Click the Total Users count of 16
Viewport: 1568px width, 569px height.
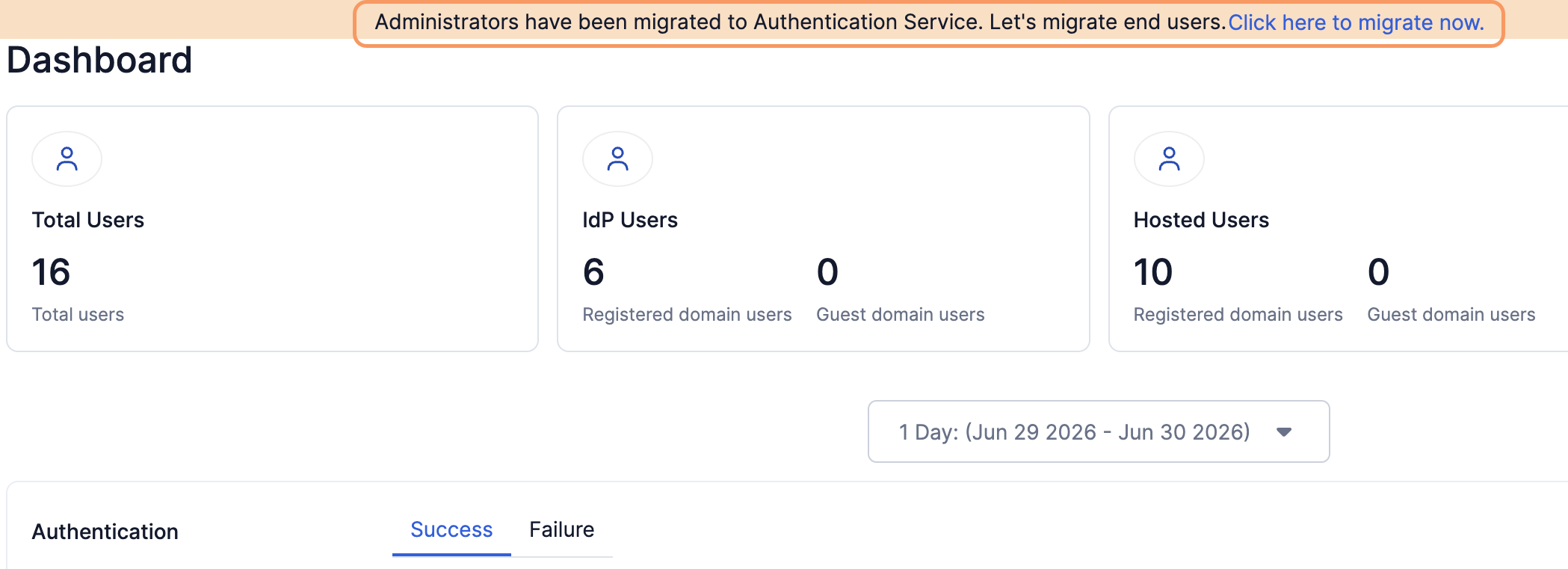point(51,271)
